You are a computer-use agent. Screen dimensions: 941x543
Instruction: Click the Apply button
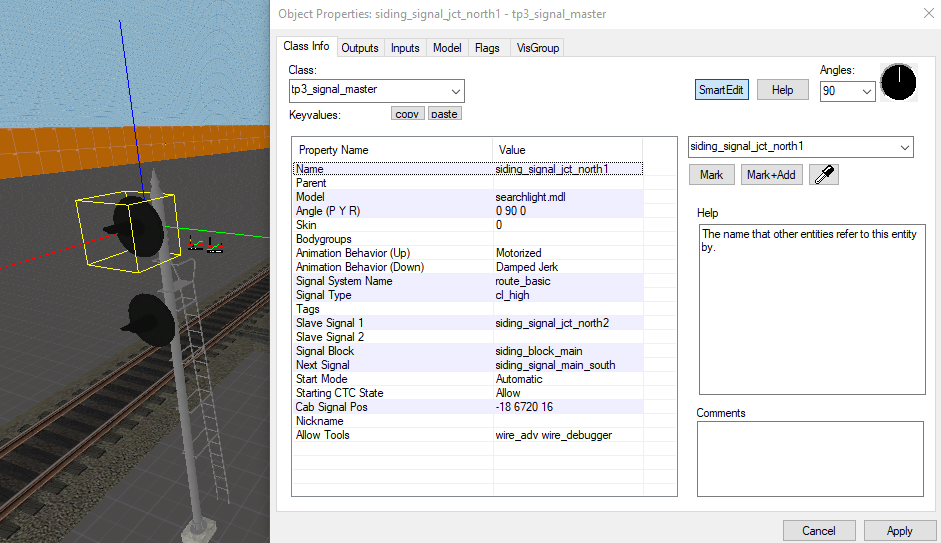tap(900, 531)
